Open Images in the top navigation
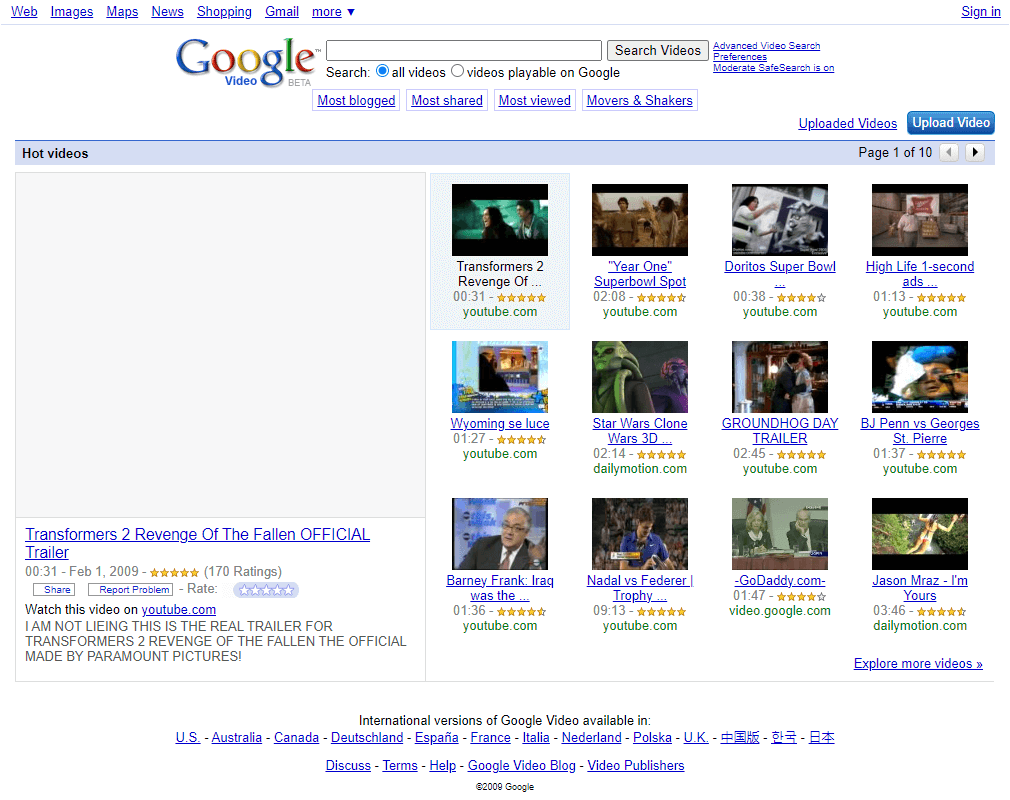Viewport: 1010px width, 800px height. point(71,12)
